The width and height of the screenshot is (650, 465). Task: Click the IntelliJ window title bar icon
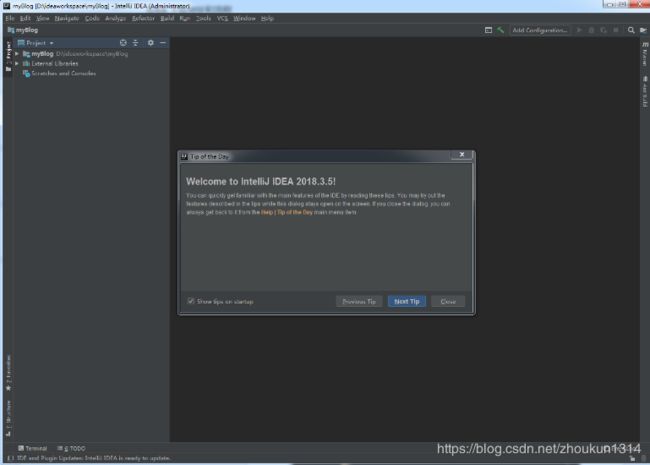pyautogui.click(x=7, y=6)
